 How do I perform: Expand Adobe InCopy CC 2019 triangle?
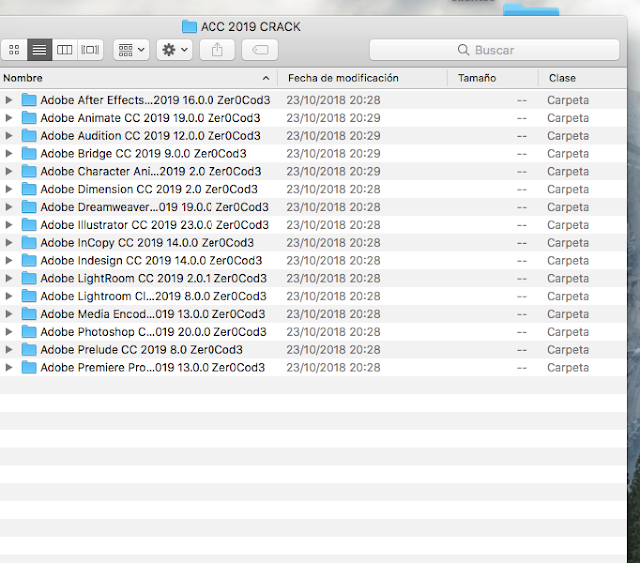tap(9, 243)
